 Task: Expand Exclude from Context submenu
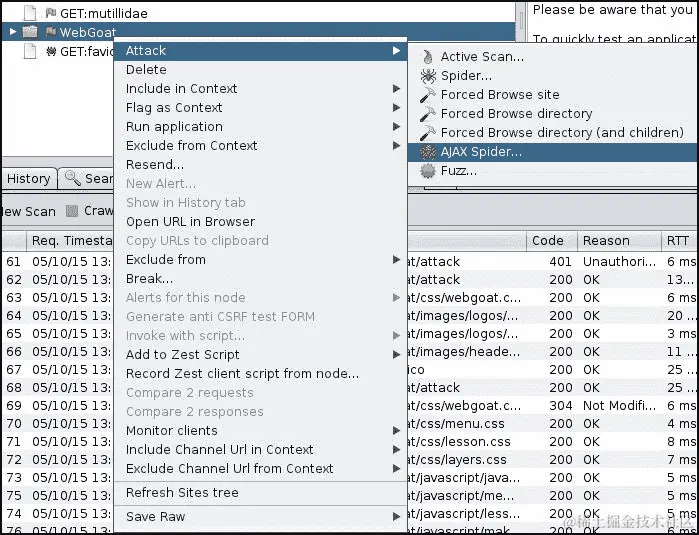[396, 146]
